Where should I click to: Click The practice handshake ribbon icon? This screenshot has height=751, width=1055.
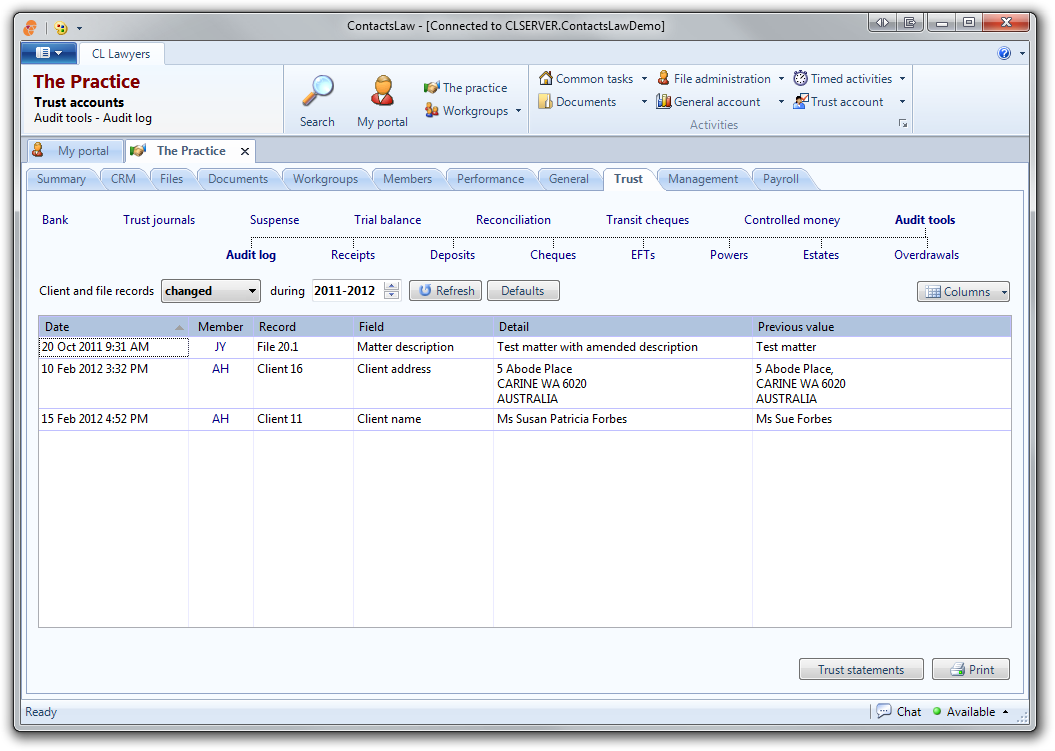click(431, 87)
